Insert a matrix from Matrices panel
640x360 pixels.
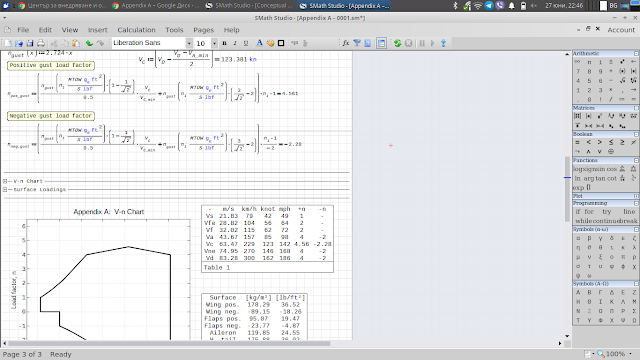click(x=578, y=116)
